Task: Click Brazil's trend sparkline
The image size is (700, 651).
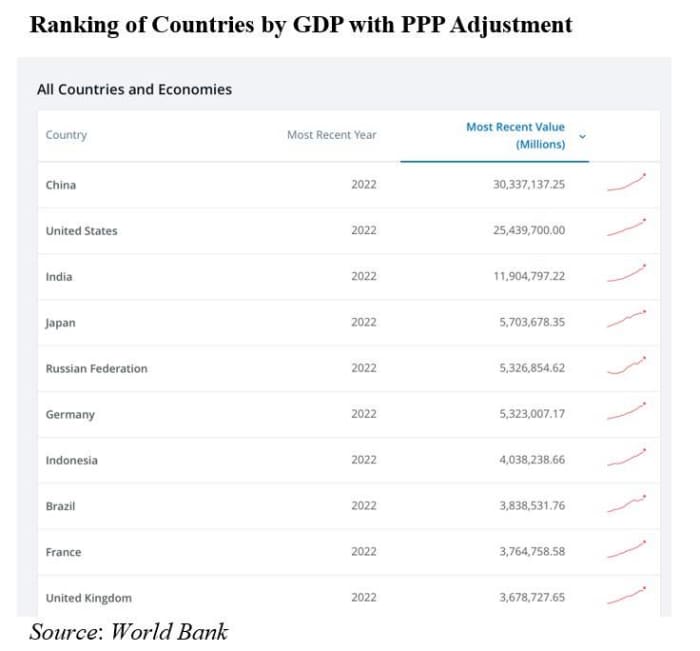Action: pos(626,504)
